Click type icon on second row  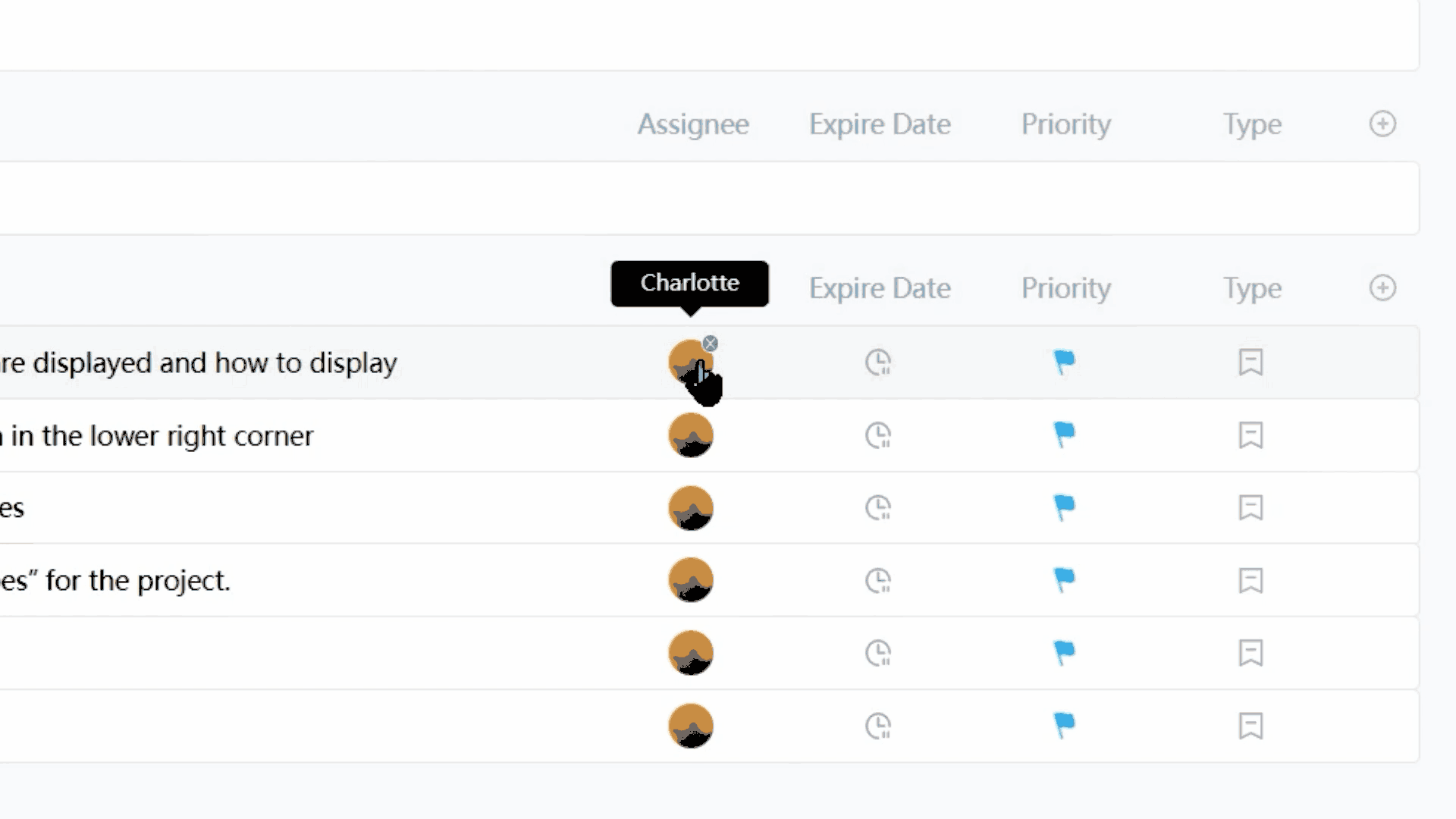tap(1250, 435)
